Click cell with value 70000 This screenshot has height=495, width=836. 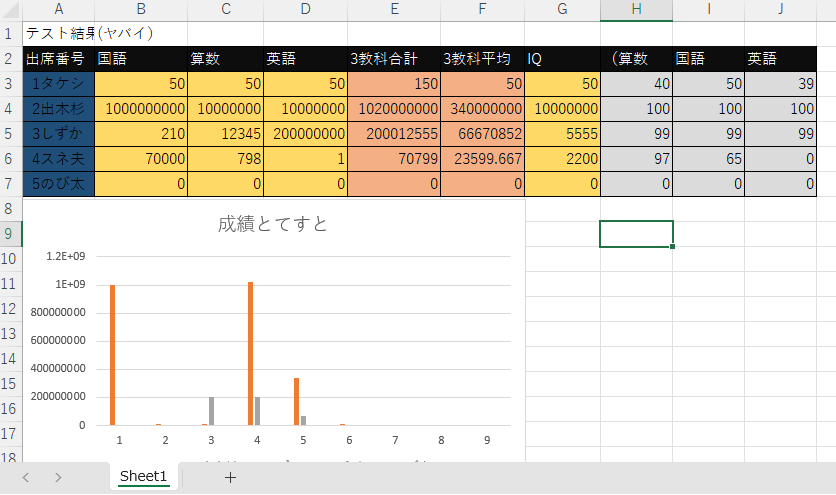(141, 159)
